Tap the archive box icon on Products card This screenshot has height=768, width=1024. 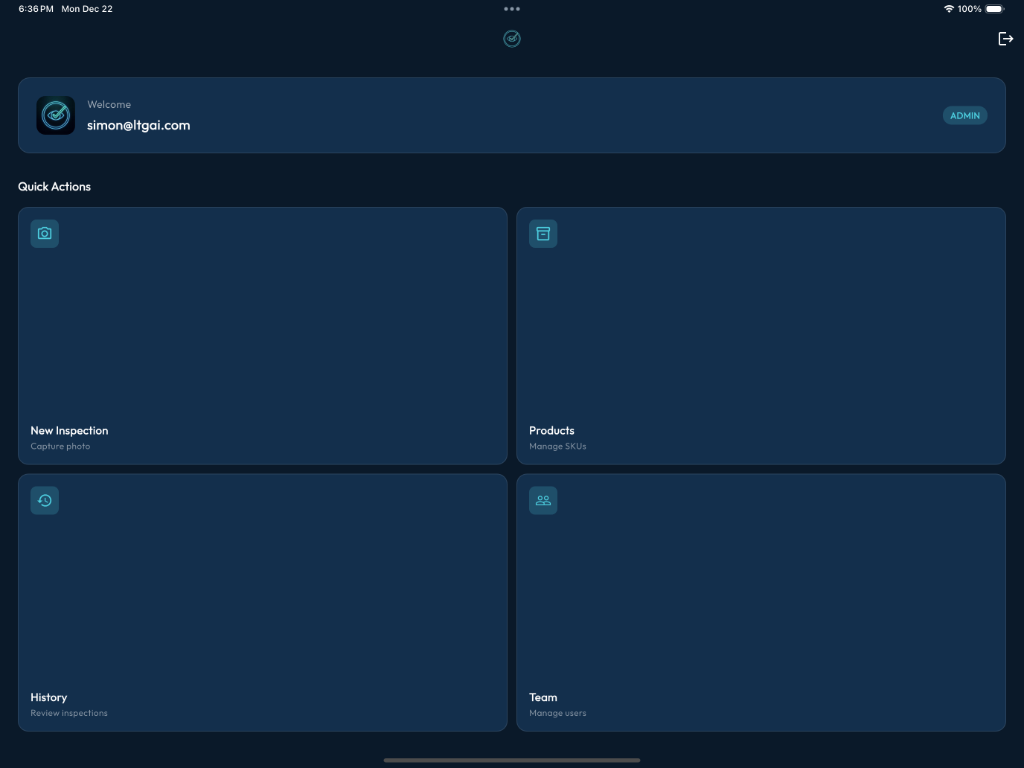(543, 233)
